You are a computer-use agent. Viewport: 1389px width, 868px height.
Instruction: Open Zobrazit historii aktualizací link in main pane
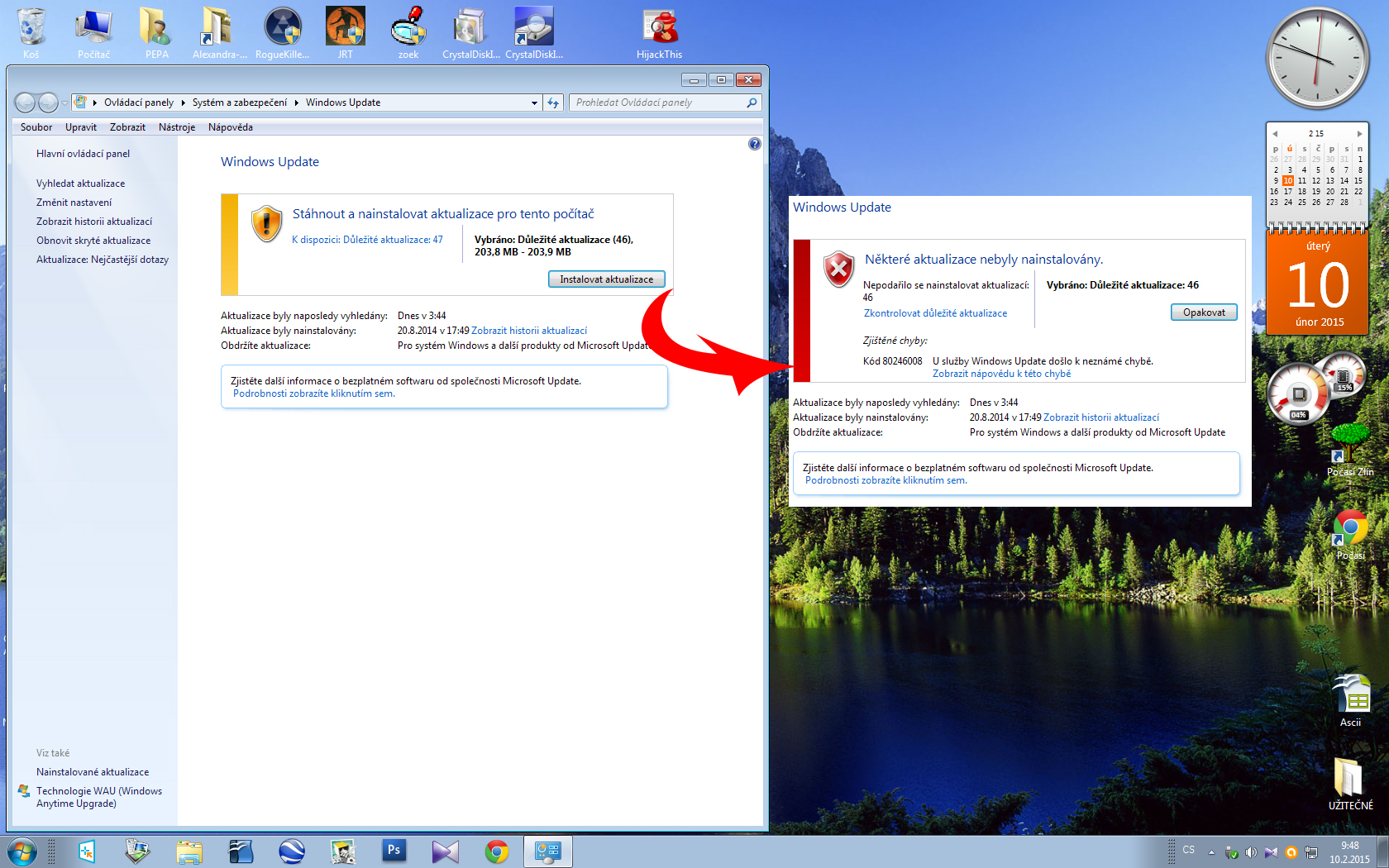529,331
